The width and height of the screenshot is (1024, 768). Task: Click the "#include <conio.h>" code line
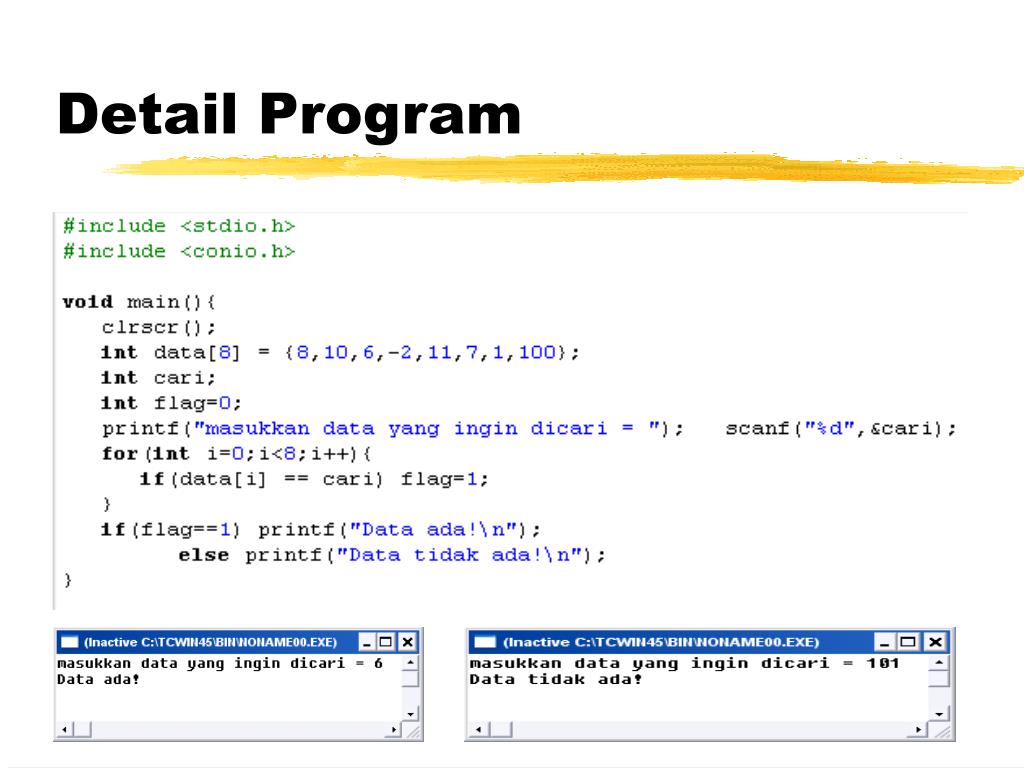point(179,251)
